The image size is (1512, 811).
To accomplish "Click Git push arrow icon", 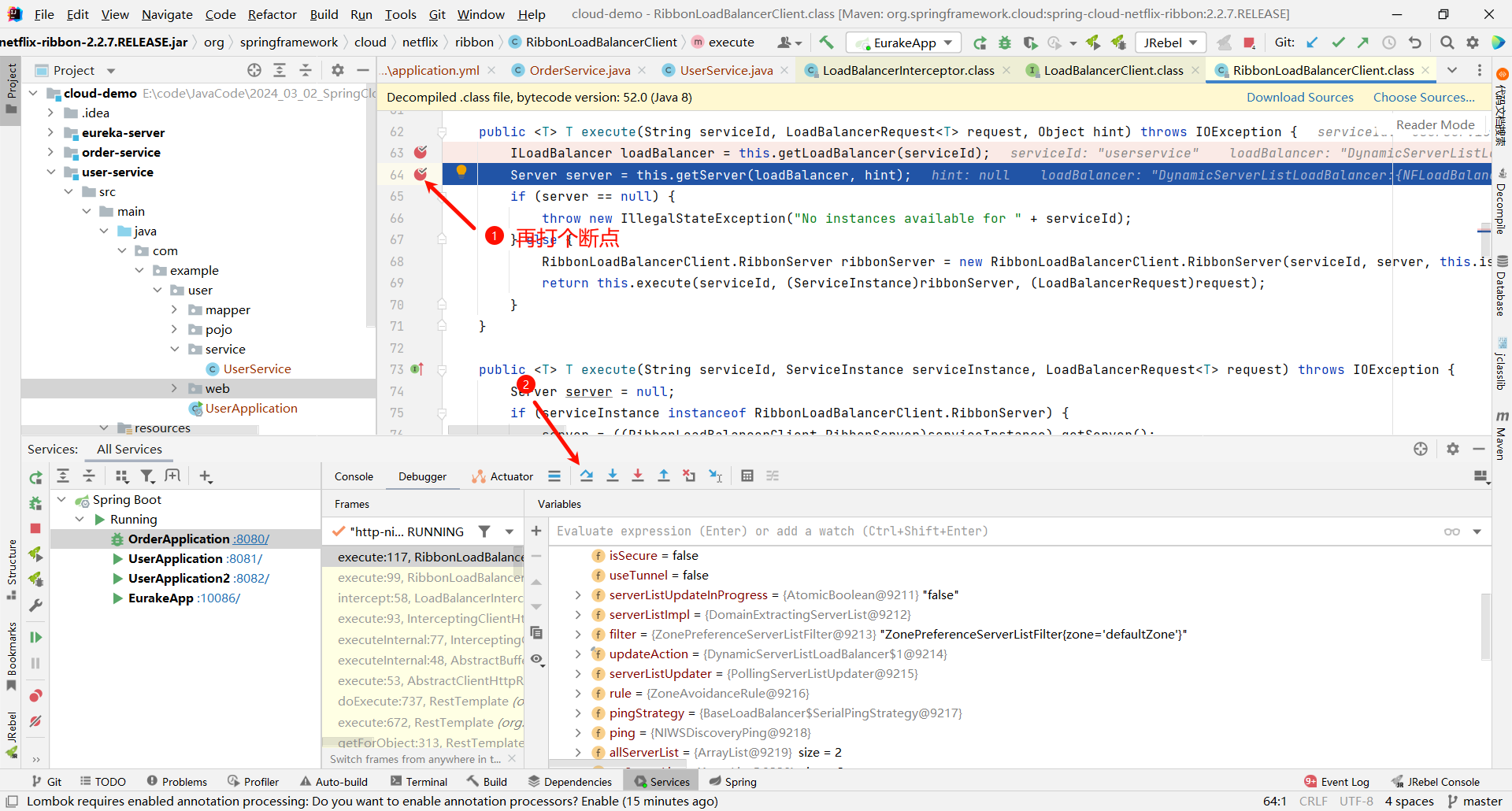I will click(1363, 43).
